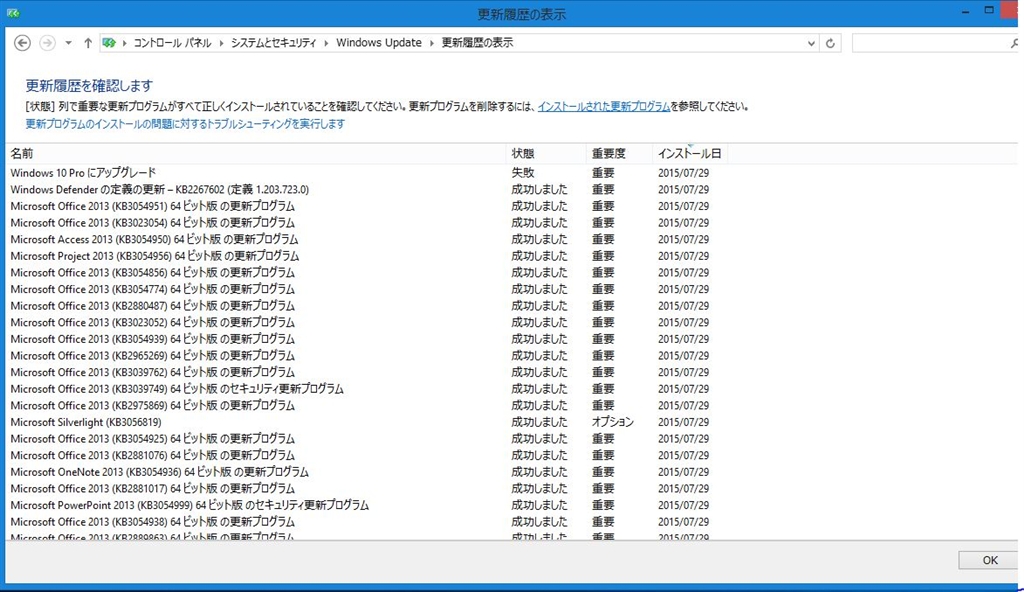Click the search magnifier icon
Image resolution: width=1024 pixels, height=592 pixels.
pyautogui.click(x=1014, y=43)
